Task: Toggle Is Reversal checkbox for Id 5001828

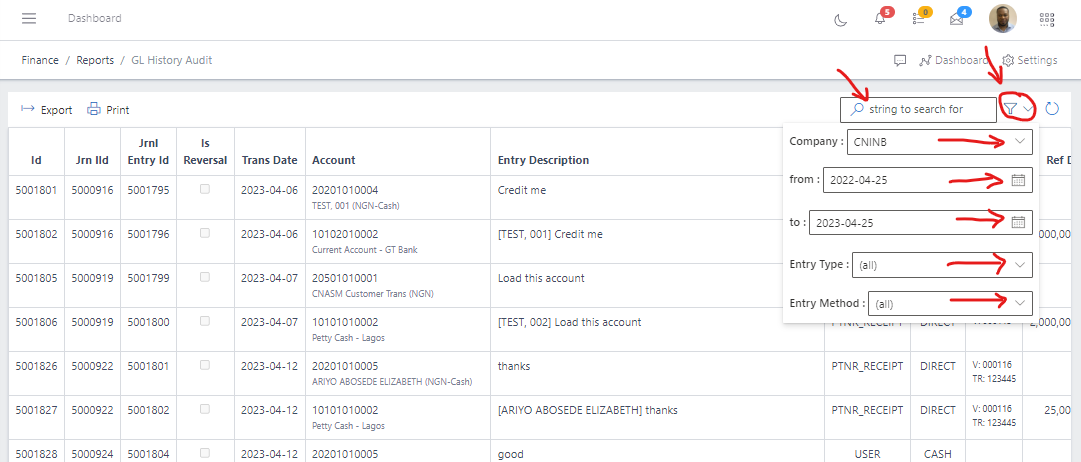Action: point(205,453)
